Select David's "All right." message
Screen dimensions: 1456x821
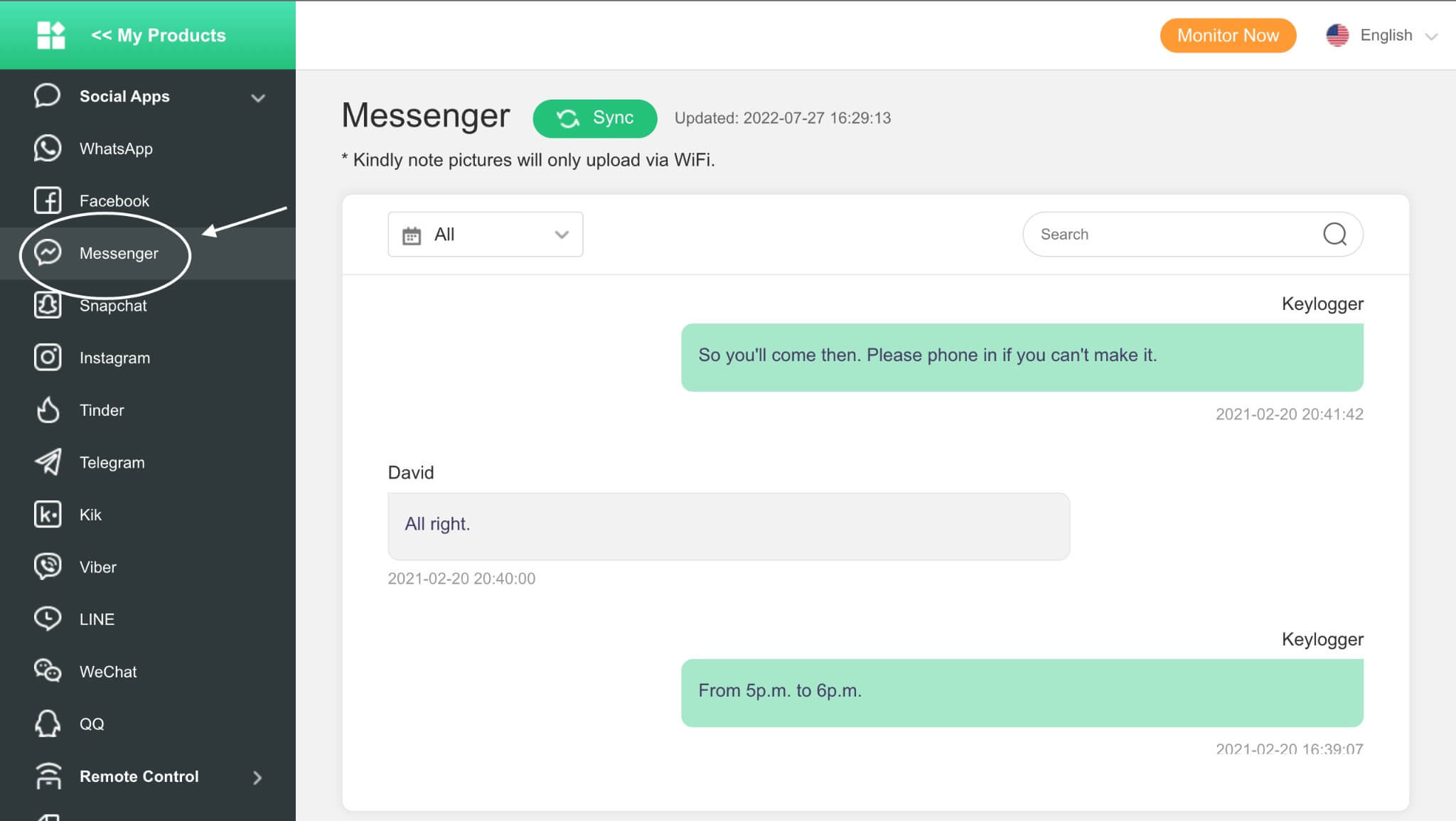[x=729, y=526]
